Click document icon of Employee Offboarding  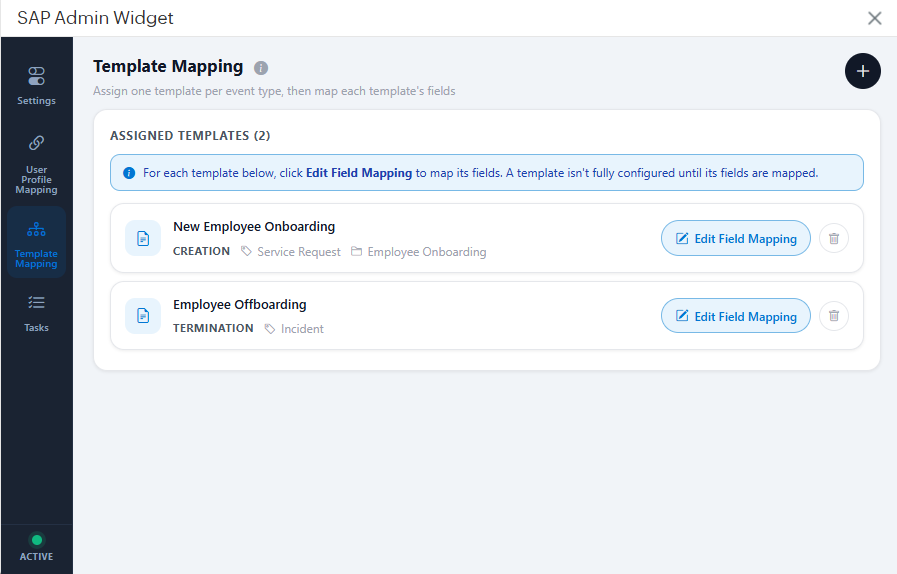click(143, 316)
